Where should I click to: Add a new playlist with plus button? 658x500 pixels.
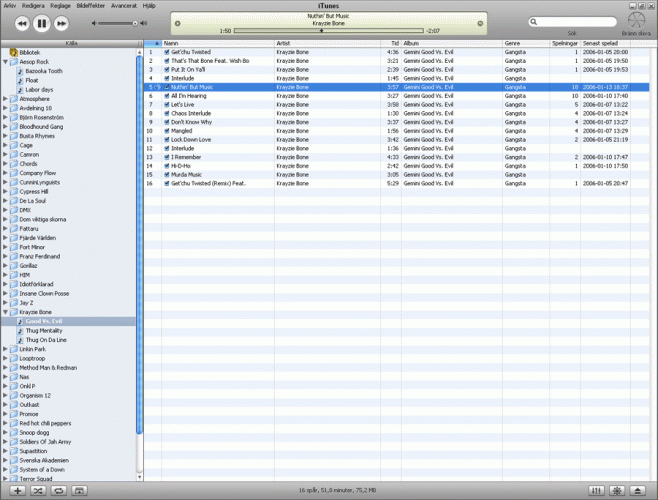18,490
